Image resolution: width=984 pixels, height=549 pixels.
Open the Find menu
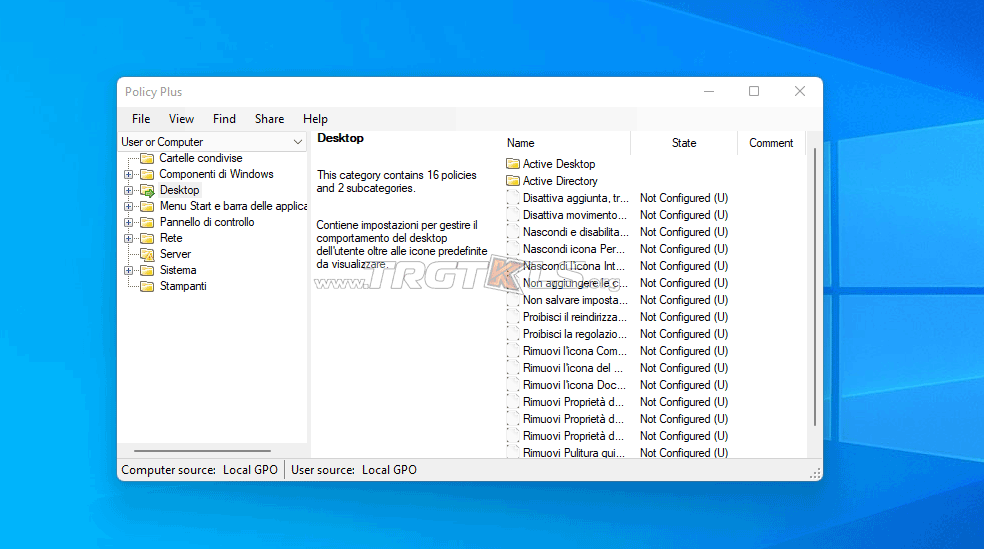[224, 118]
